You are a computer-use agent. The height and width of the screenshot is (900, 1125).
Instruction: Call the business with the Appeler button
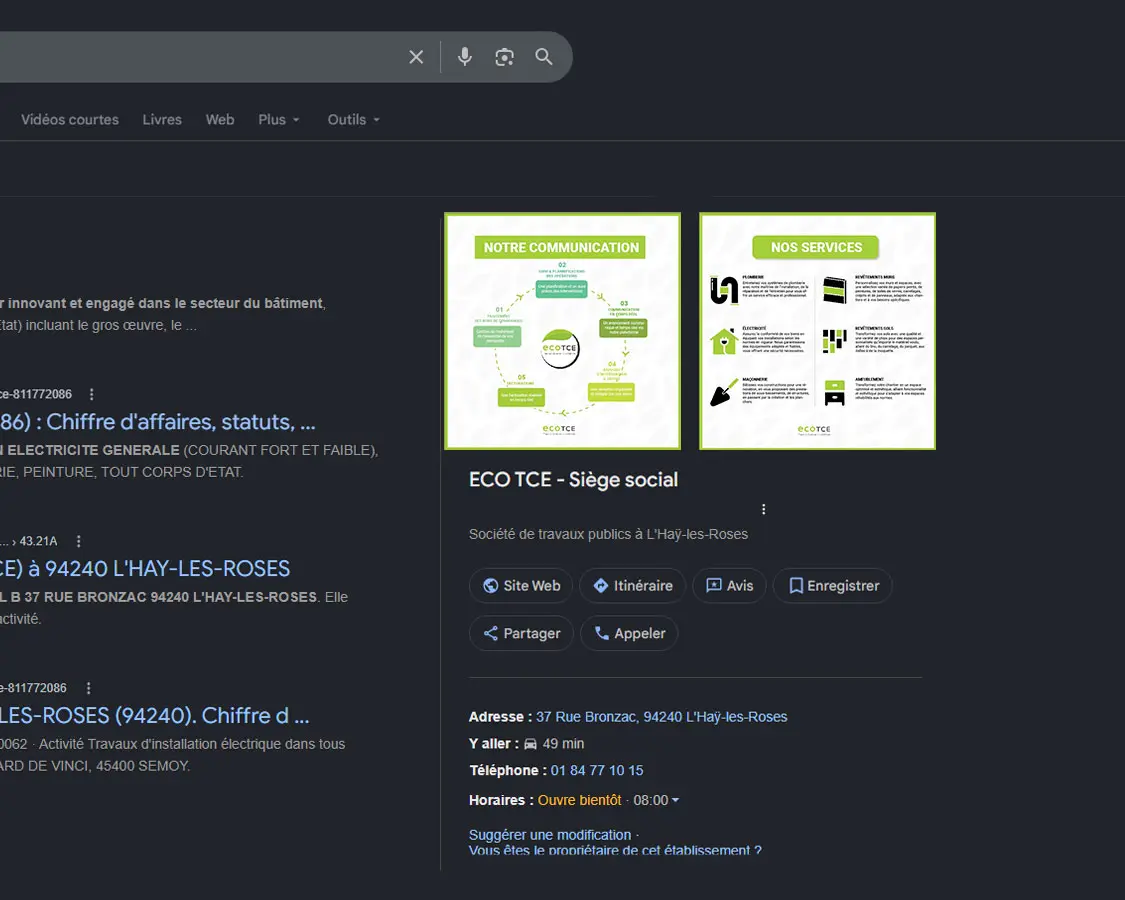click(629, 633)
